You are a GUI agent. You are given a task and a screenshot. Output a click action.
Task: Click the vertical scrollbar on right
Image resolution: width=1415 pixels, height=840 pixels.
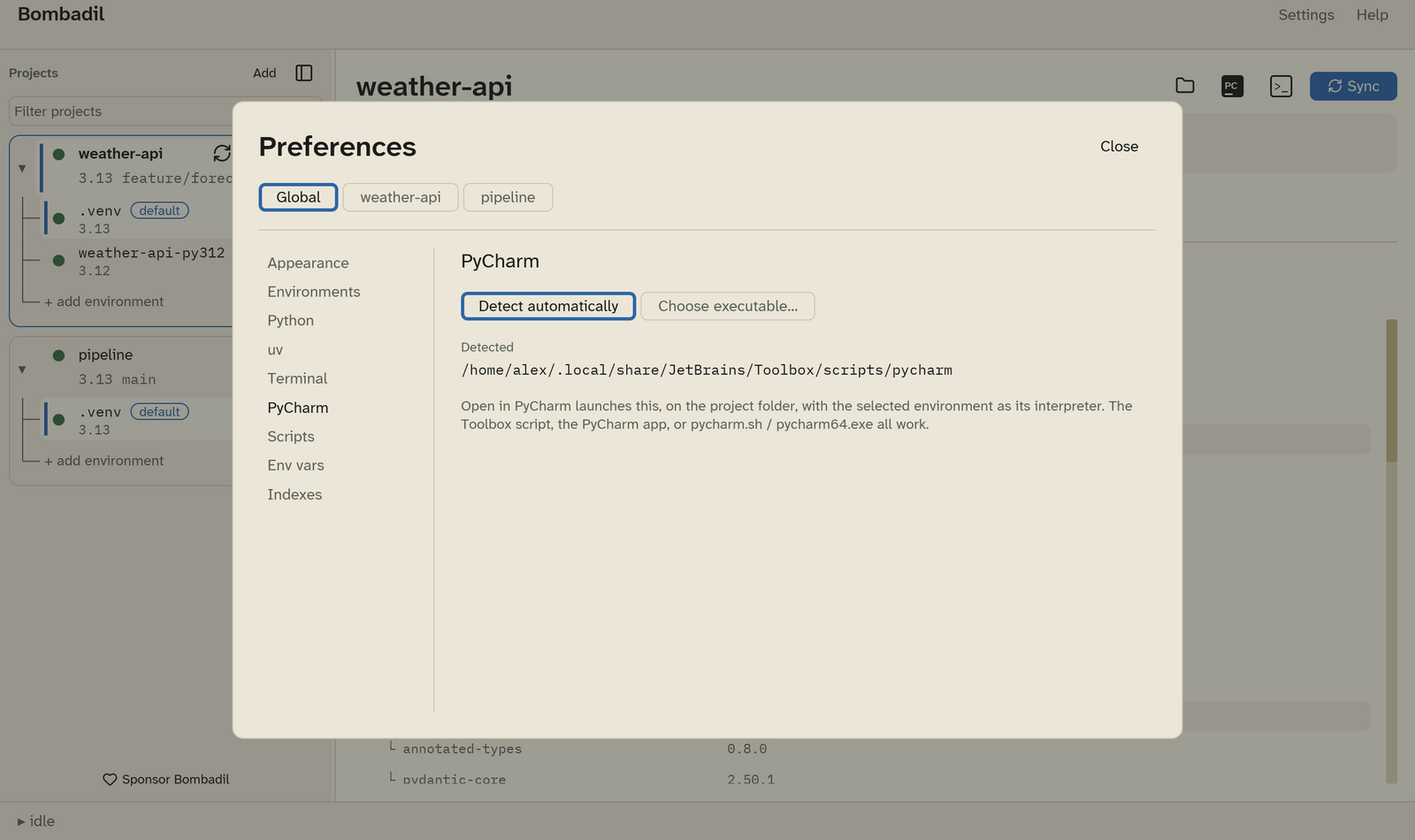point(1391,391)
